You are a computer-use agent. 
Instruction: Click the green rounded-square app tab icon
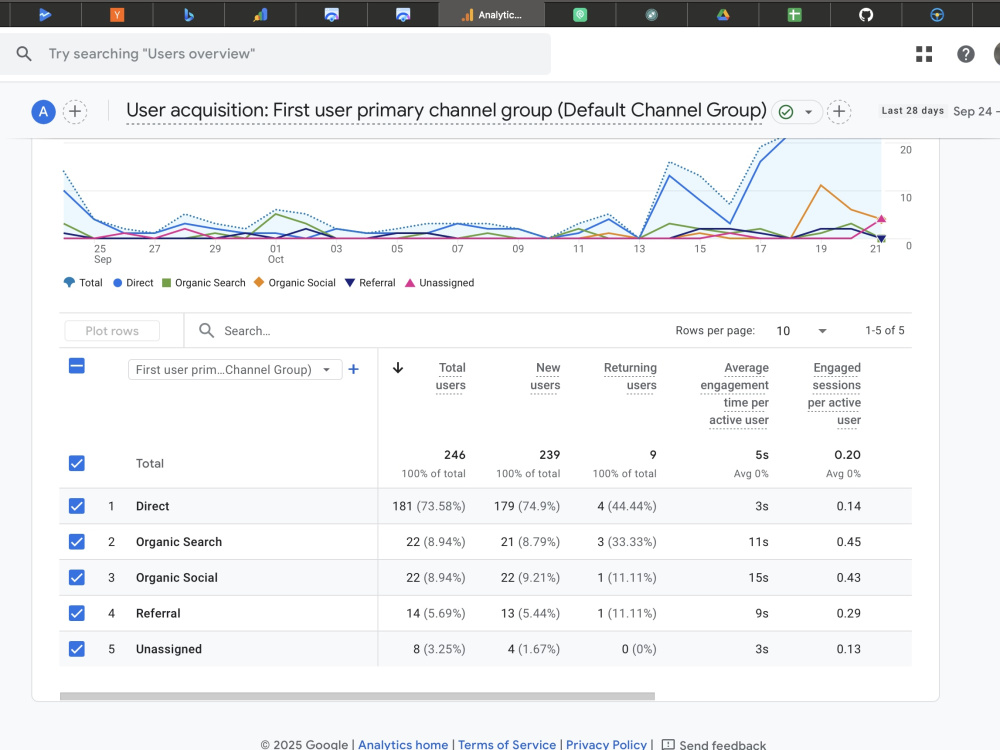[580, 15]
